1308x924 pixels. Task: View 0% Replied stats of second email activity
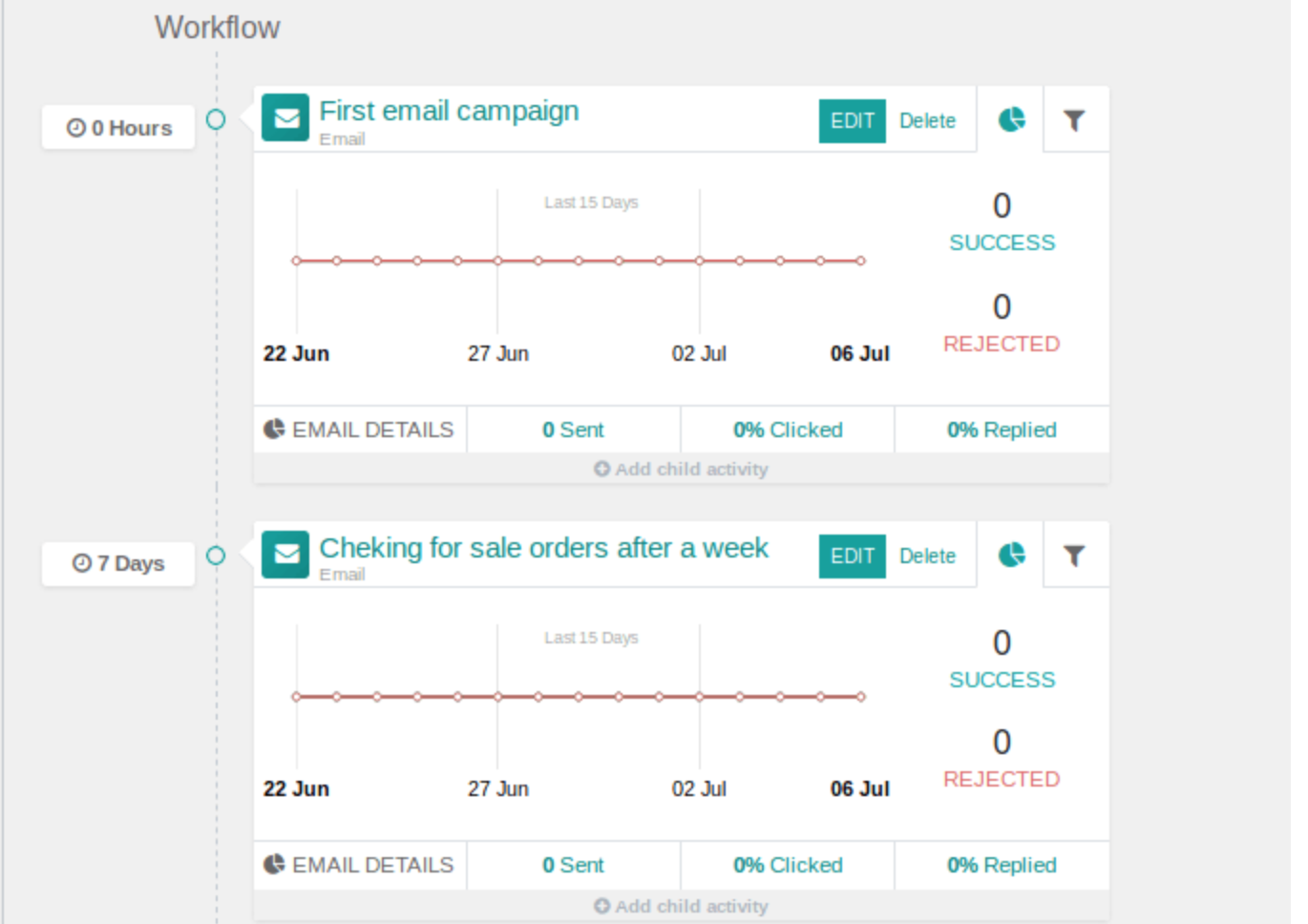pyautogui.click(x=1002, y=866)
